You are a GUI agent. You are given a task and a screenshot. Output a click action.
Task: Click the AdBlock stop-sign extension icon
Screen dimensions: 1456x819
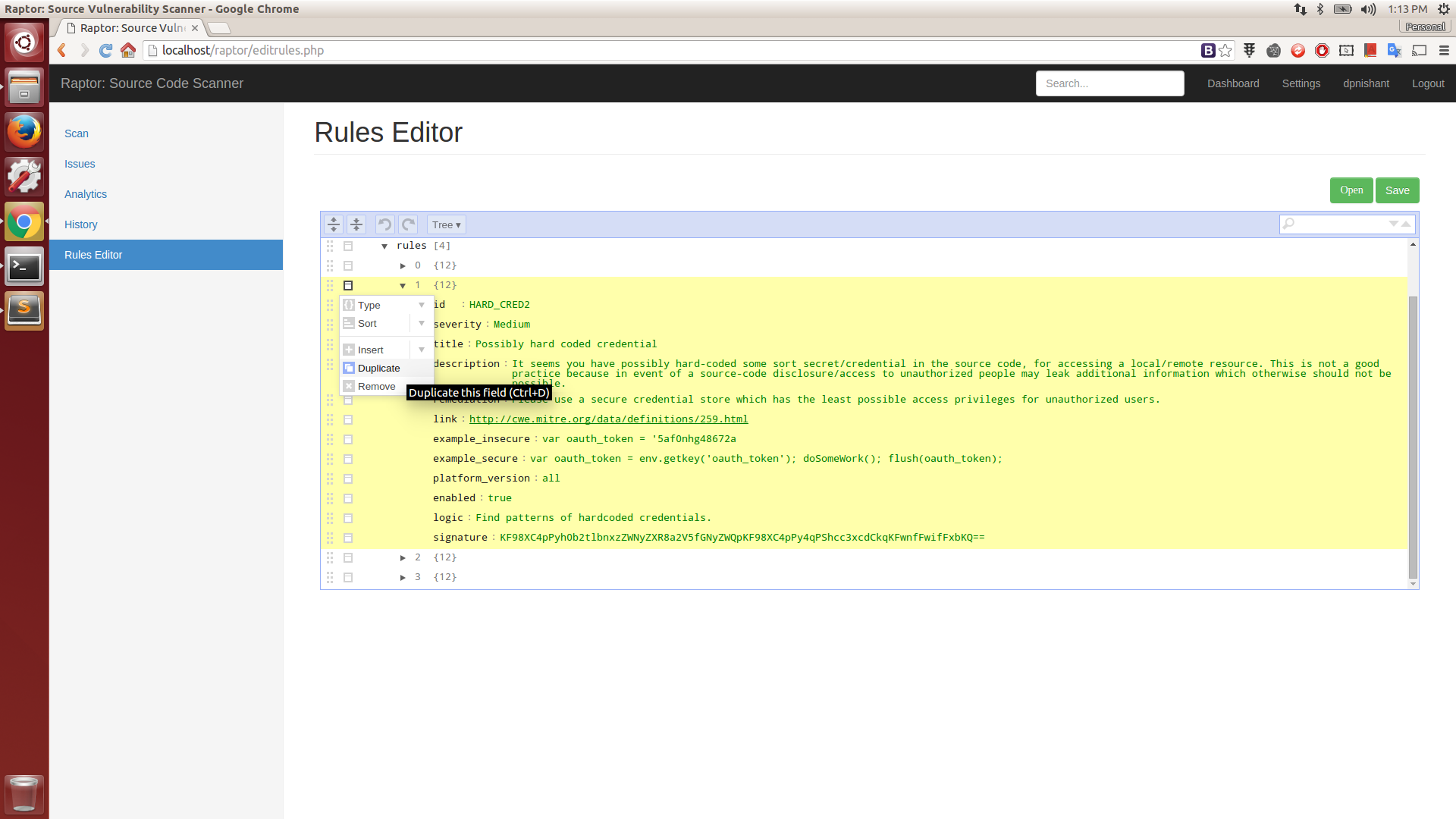(1323, 50)
